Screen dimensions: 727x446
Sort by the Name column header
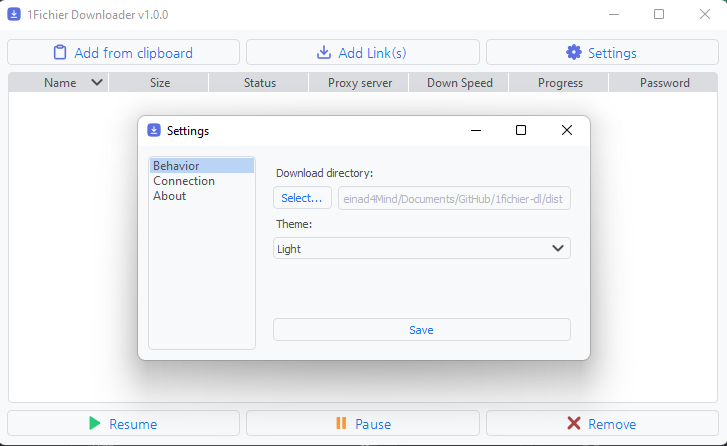point(58,83)
